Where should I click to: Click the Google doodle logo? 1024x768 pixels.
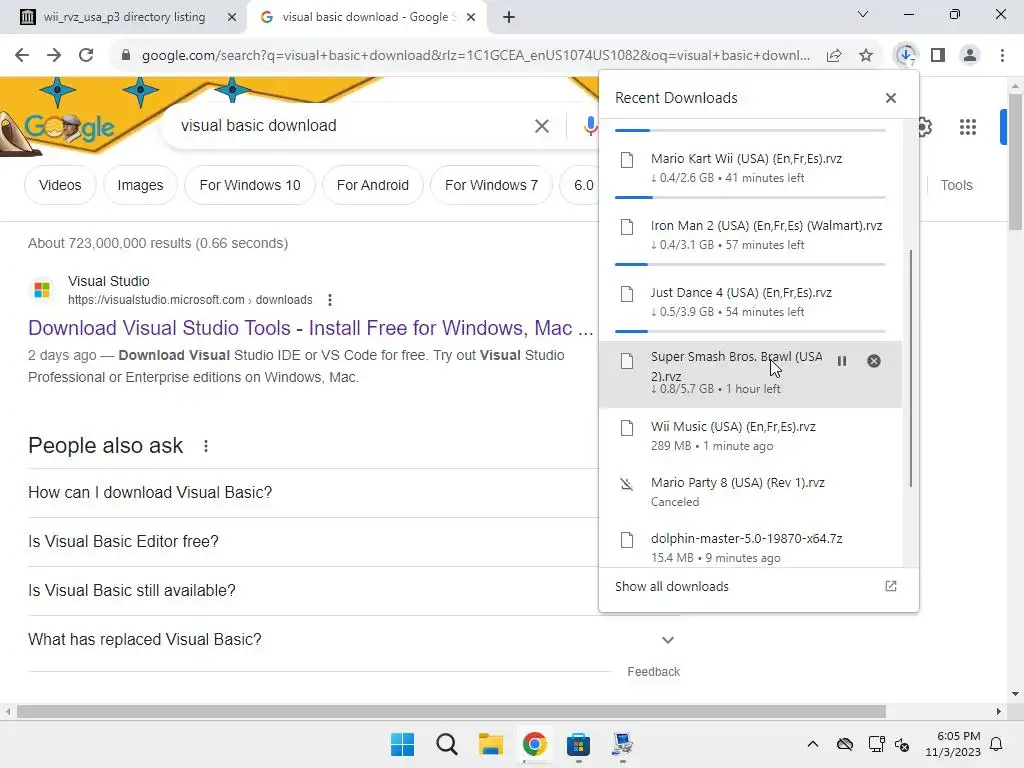pyautogui.click(x=69, y=127)
